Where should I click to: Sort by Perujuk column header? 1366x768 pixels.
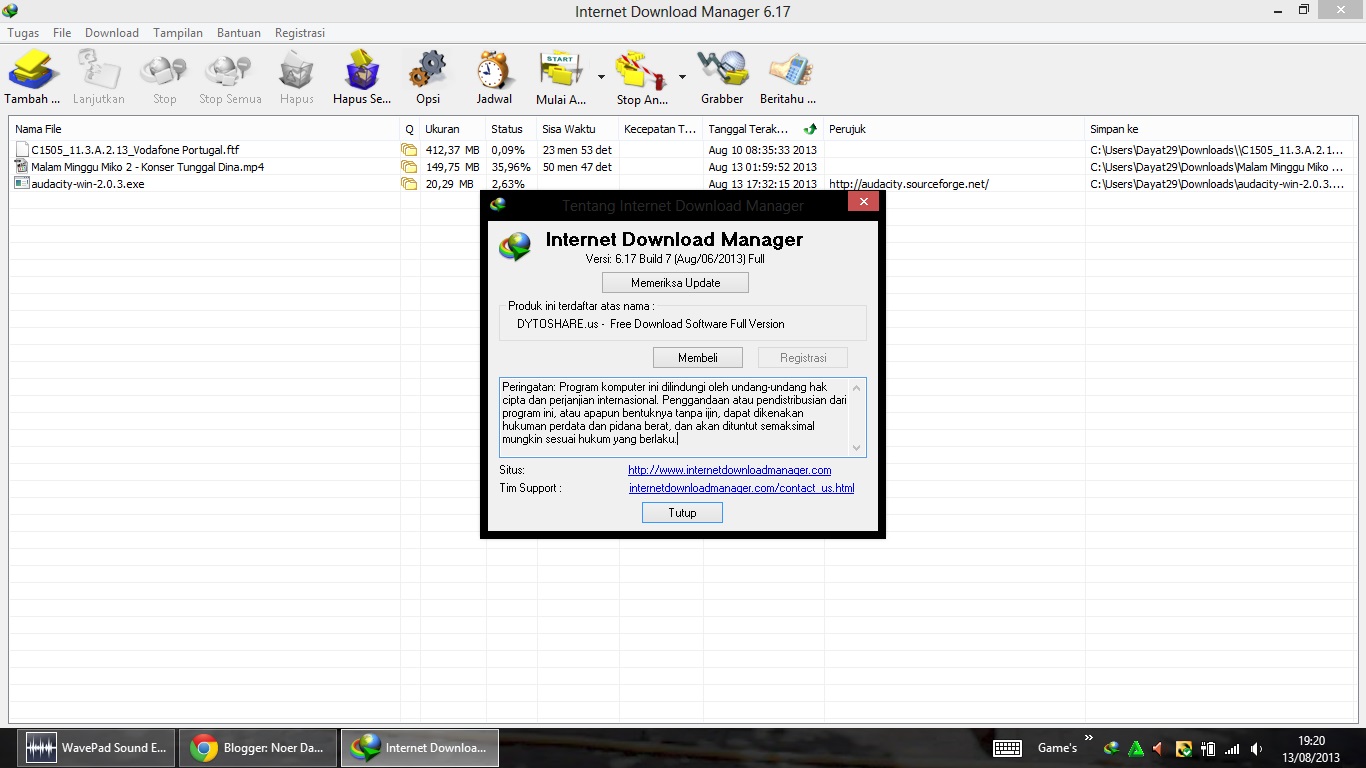pyautogui.click(x=954, y=129)
